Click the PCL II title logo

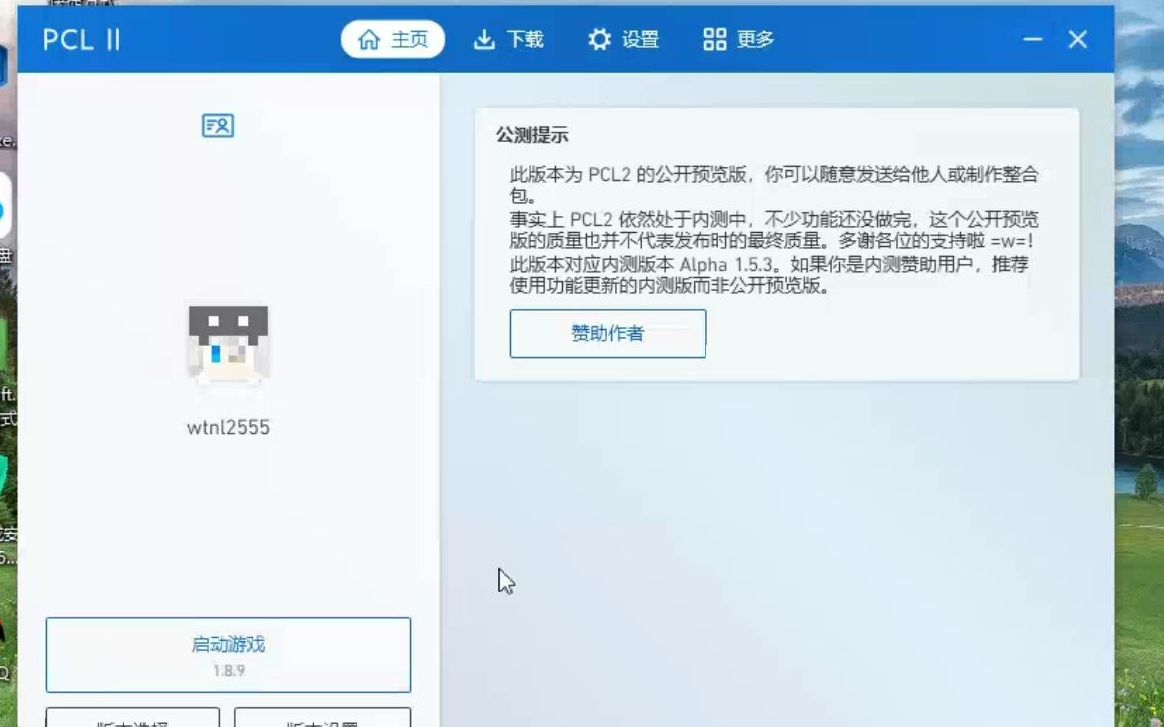tap(82, 40)
